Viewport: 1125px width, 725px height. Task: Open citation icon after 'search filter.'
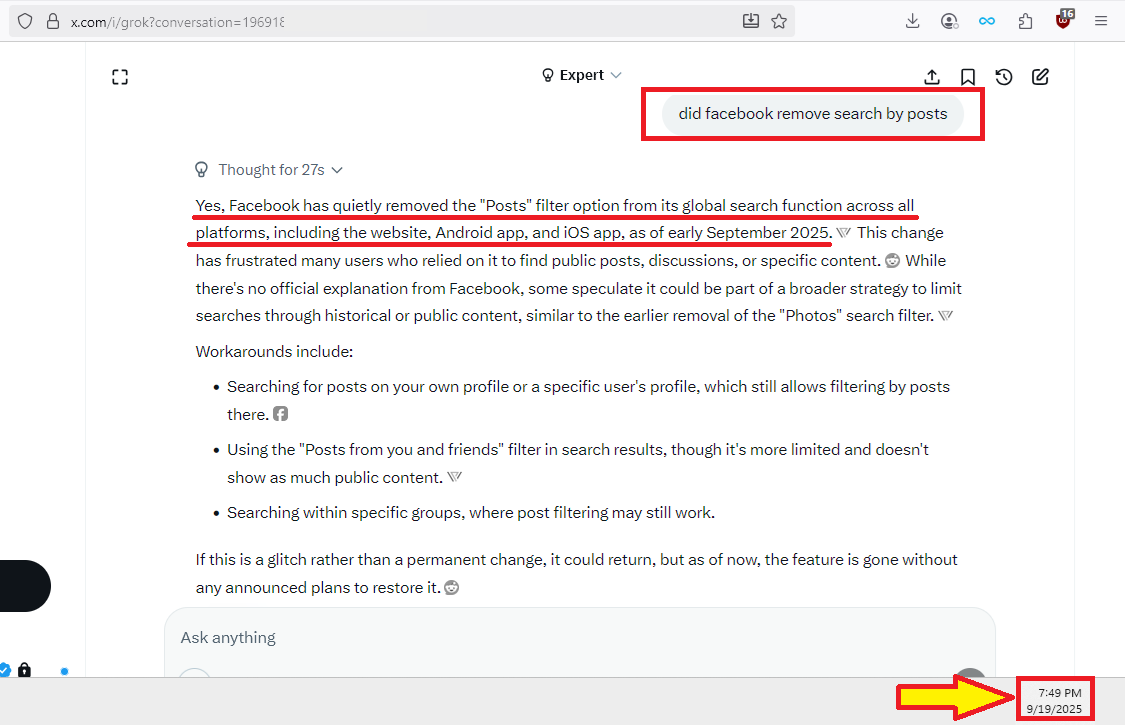[x=946, y=316]
